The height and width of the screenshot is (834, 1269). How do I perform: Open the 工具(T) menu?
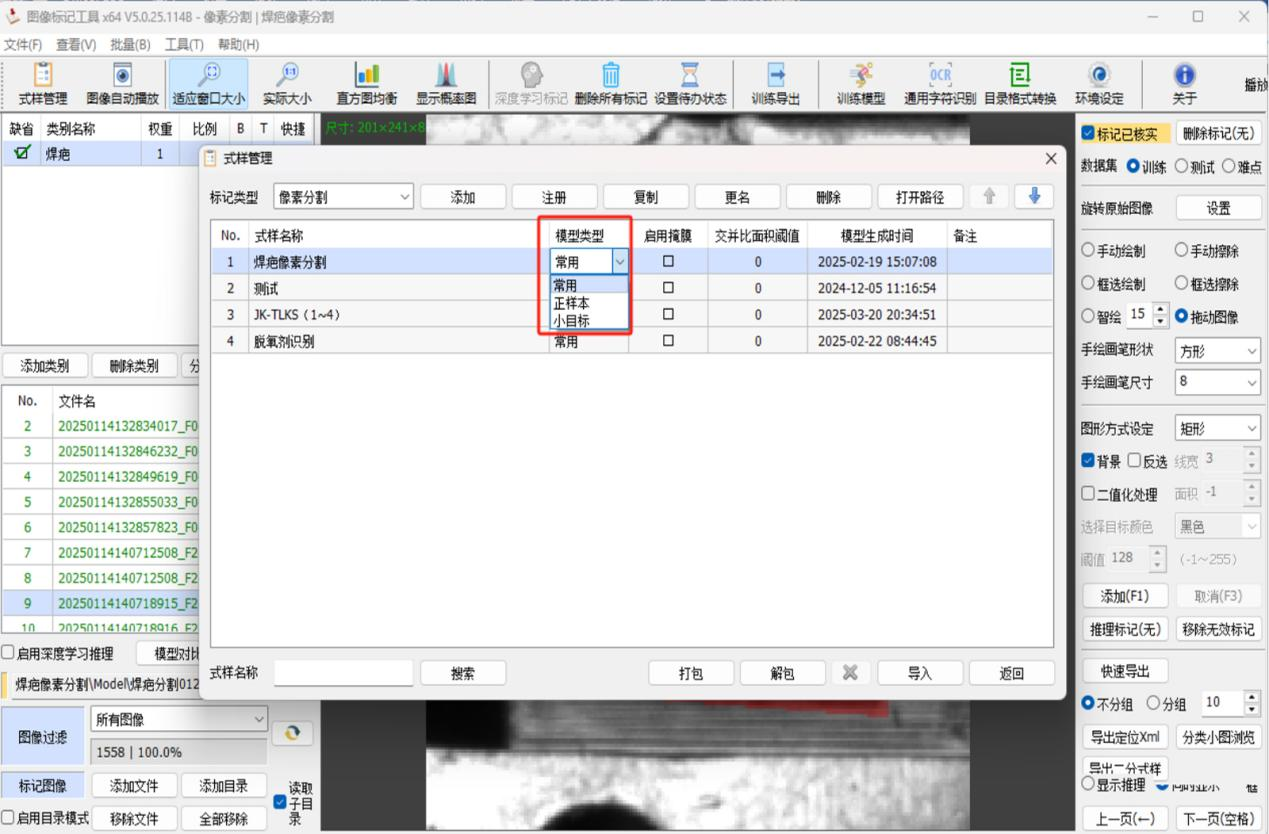pos(184,45)
